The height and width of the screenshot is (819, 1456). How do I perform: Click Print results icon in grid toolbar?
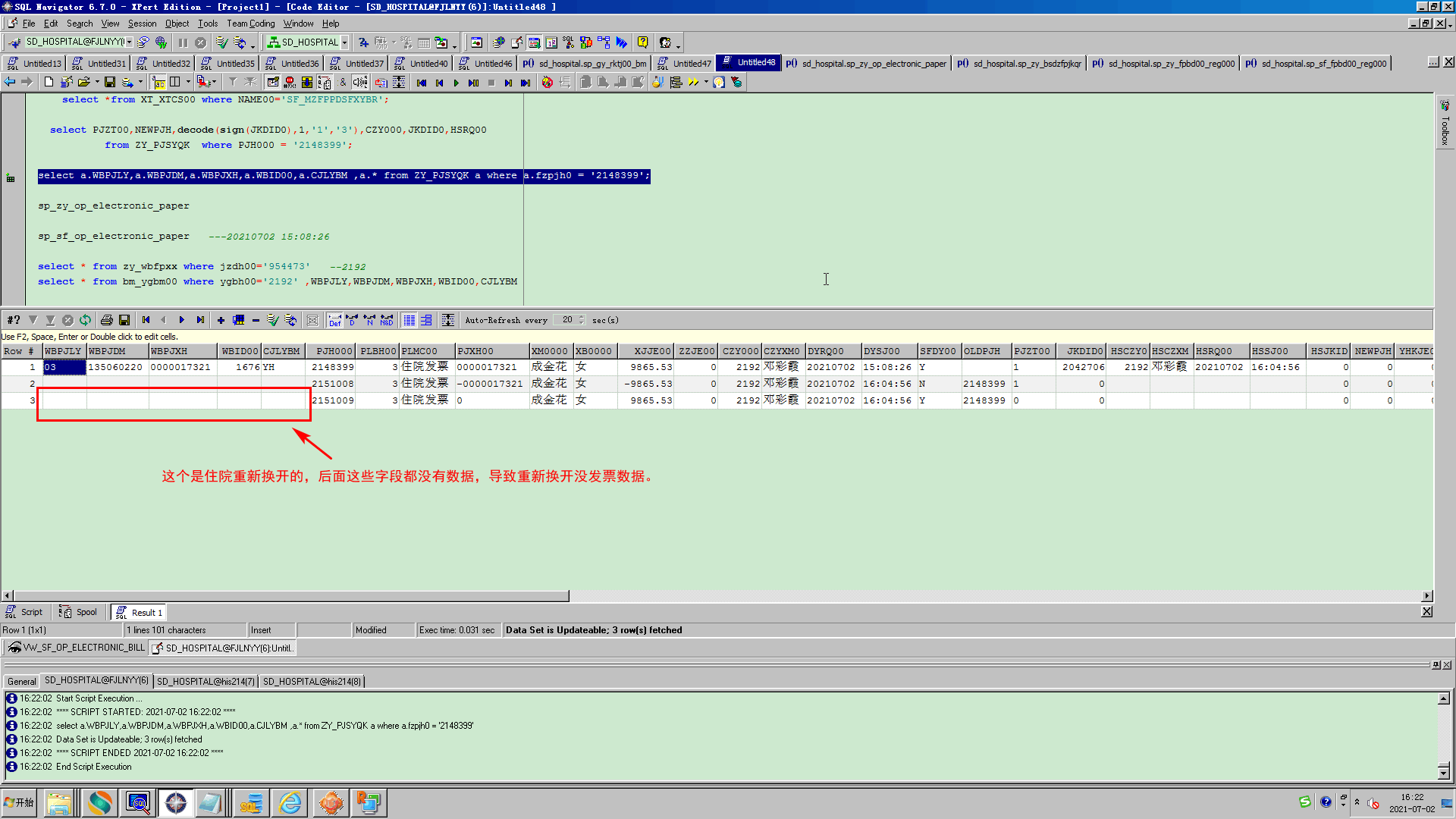click(x=107, y=320)
